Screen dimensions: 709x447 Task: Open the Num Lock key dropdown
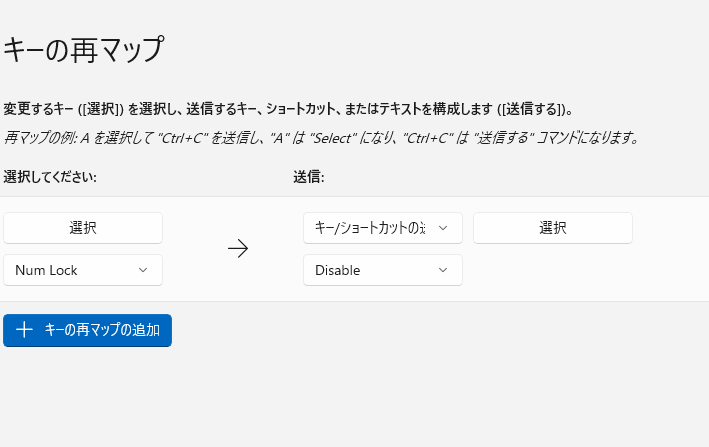tap(82, 270)
